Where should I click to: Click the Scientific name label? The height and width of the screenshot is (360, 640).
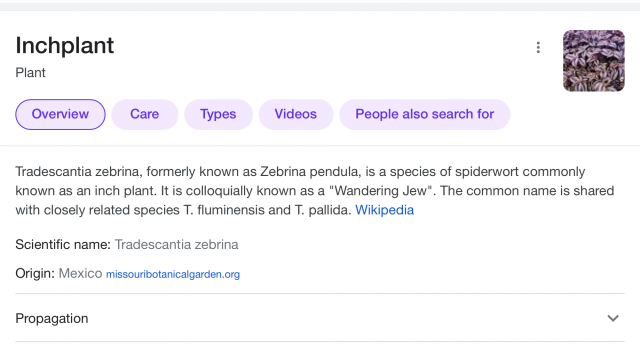pyautogui.click(x=63, y=244)
